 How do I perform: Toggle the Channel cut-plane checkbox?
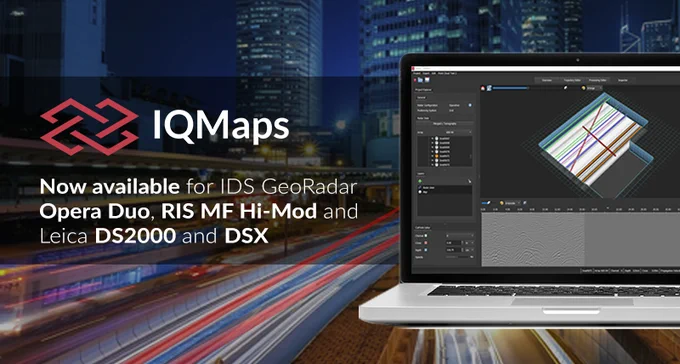pos(426,236)
